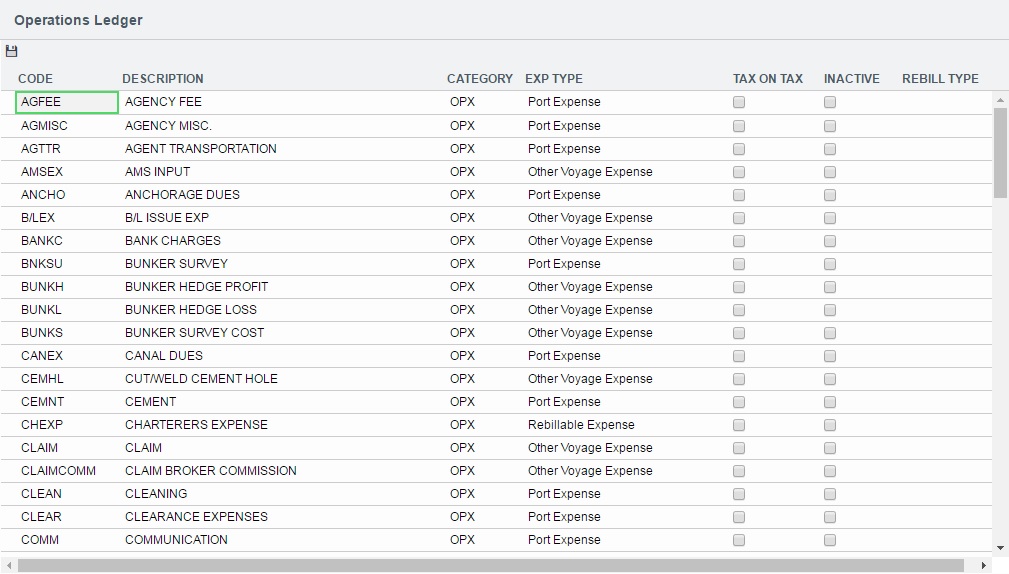Sort by the CODE column header

(35, 79)
